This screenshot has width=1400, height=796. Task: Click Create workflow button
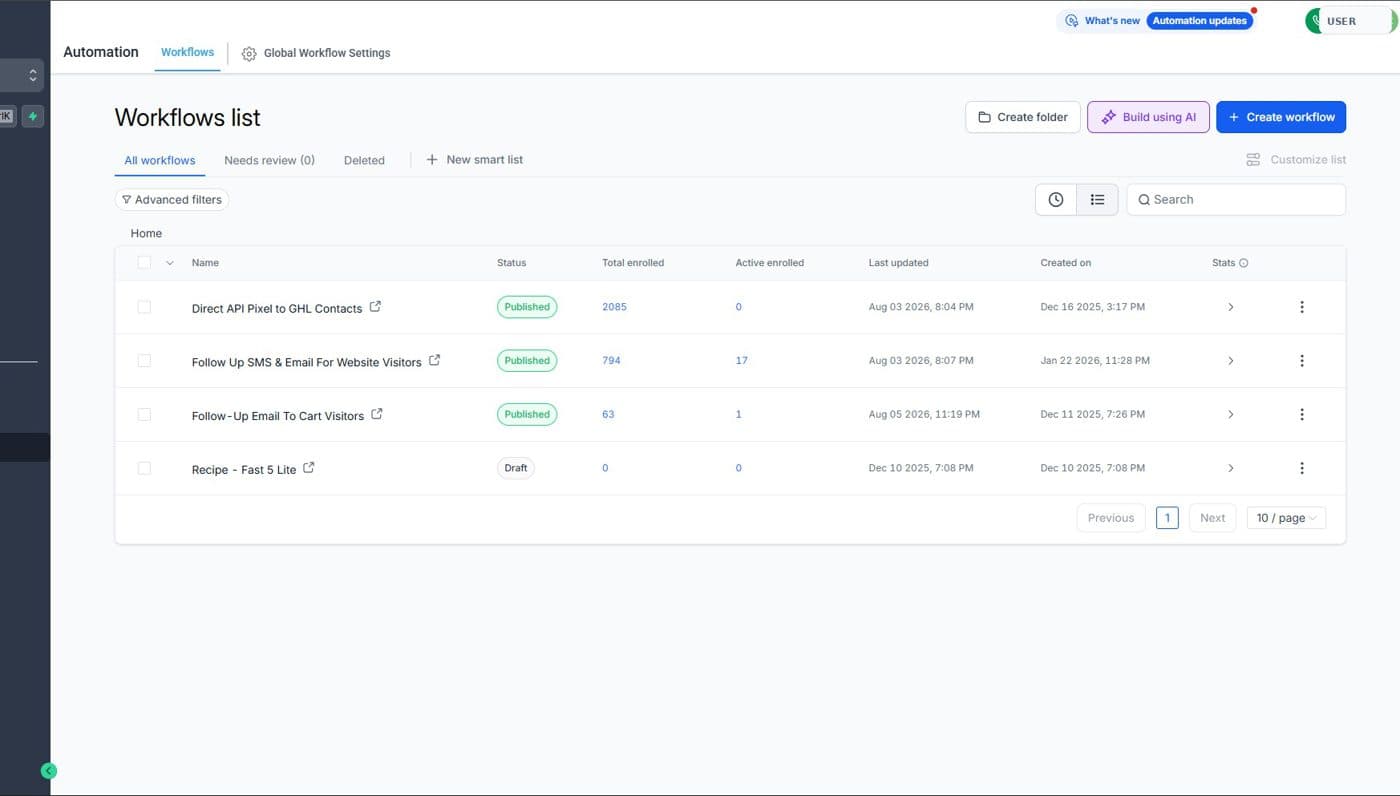click(x=1281, y=117)
